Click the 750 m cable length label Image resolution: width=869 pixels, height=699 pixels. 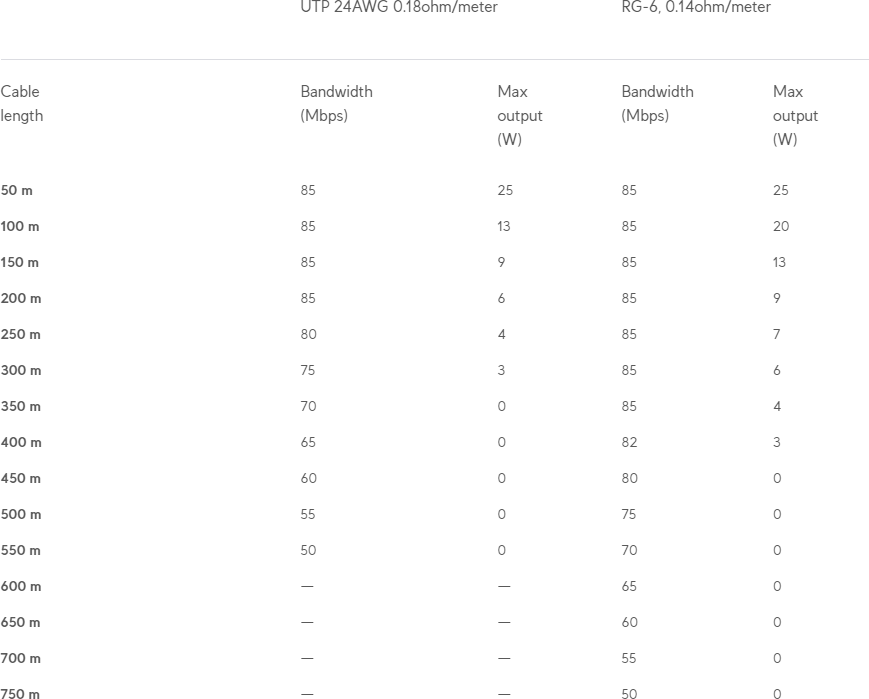point(20,693)
